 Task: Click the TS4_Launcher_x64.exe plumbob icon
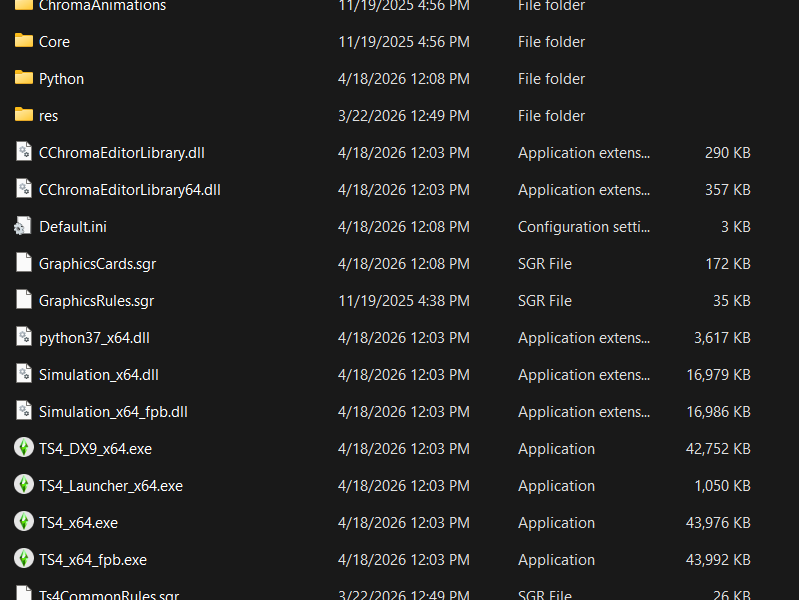pyautogui.click(x=24, y=485)
